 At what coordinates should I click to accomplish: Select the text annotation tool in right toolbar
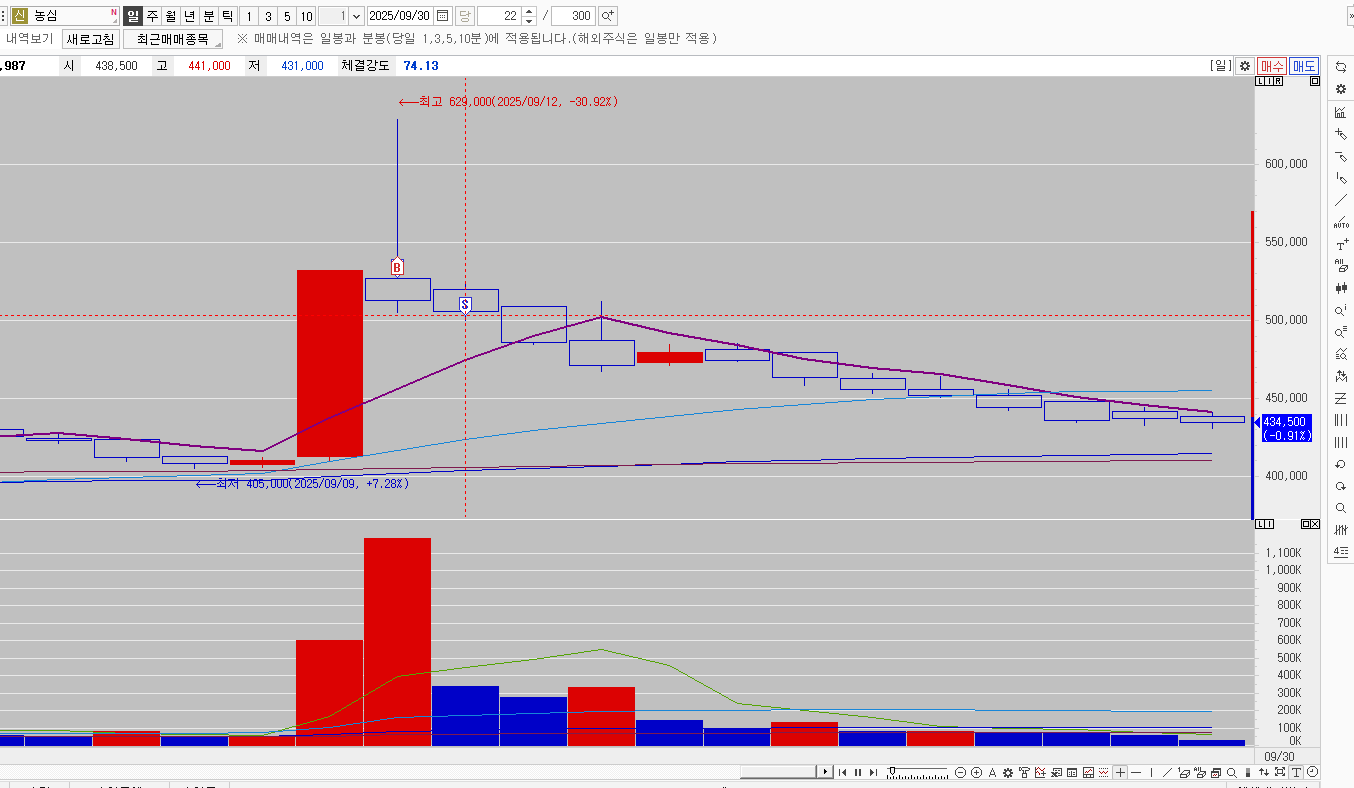point(1341,245)
